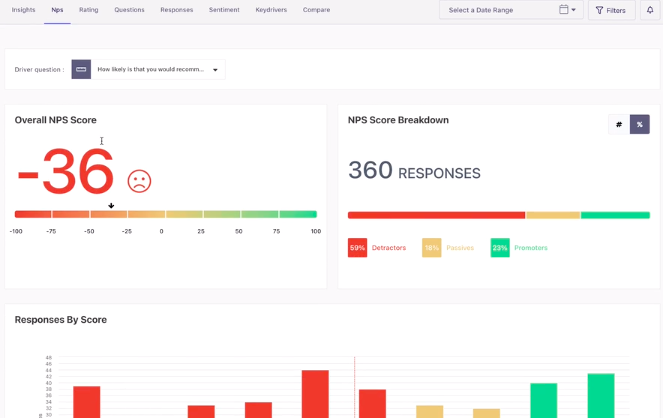The height and width of the screenshot is (418, 663).
Task: Expand the date range dropdown arrow
Action: pyautogui.click(x=573, y=10)
